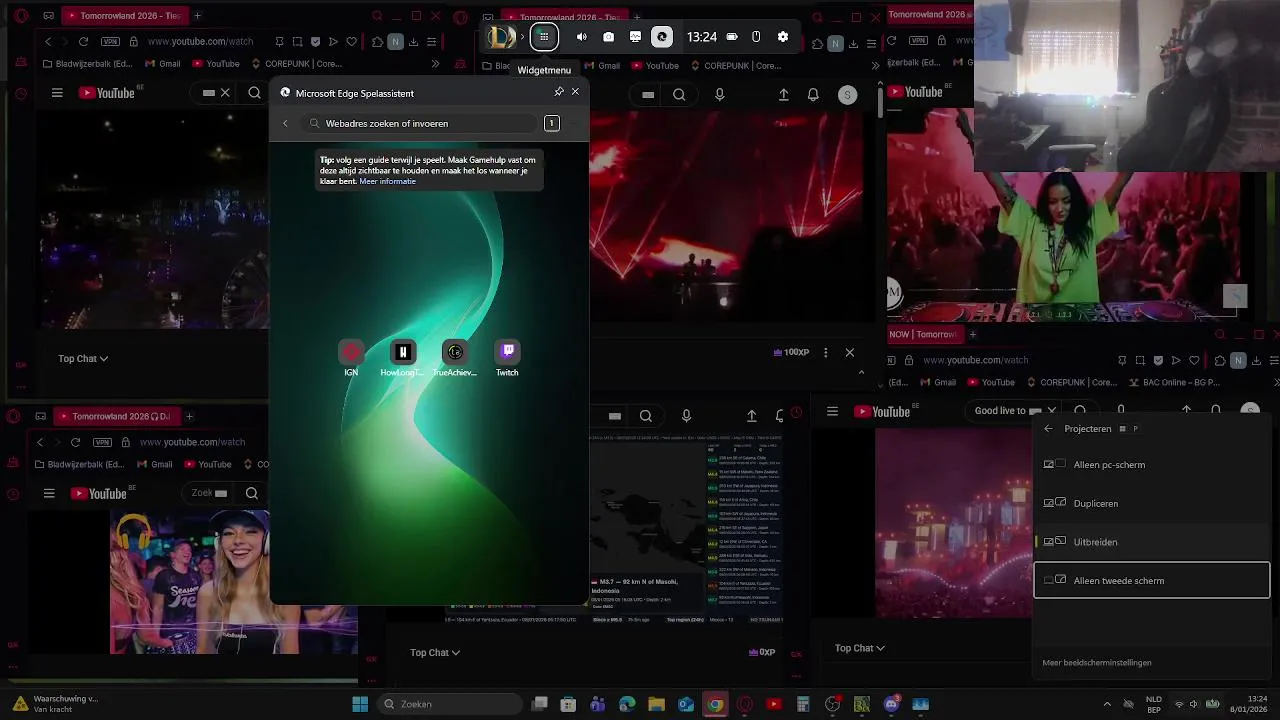1280x720 pixels.
Task: Click the DJ video thumbnail in bottom-left window
Action: (190, 582)
